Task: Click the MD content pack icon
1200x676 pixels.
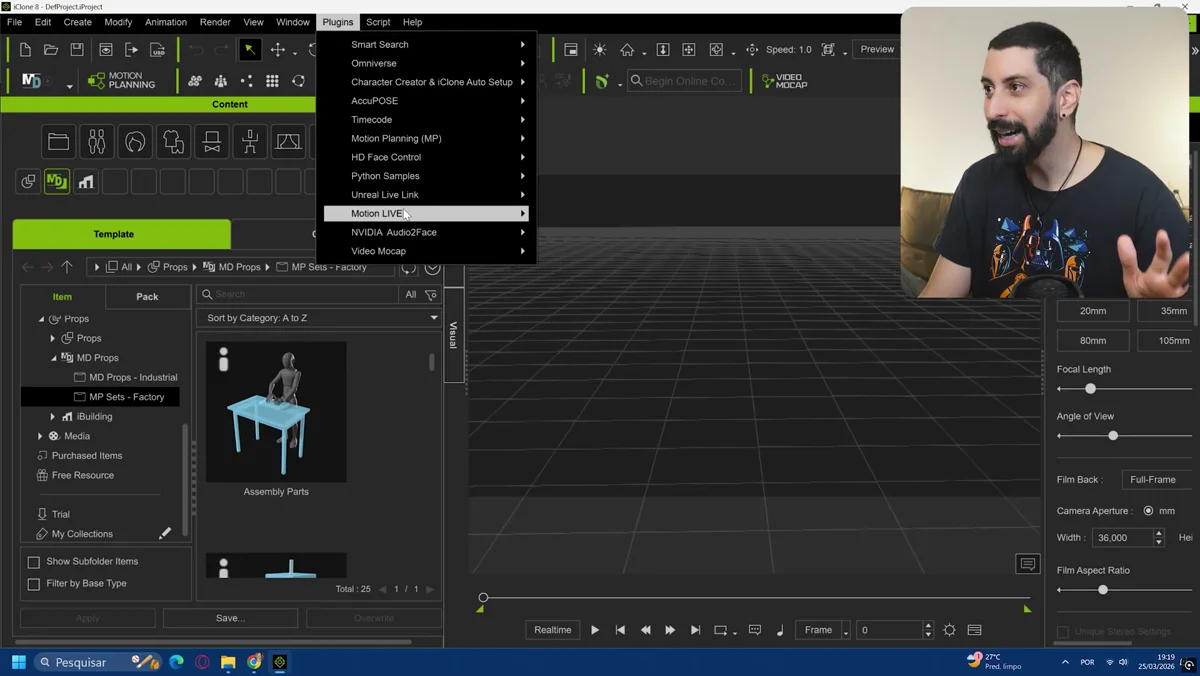Action: coord(56,181)
